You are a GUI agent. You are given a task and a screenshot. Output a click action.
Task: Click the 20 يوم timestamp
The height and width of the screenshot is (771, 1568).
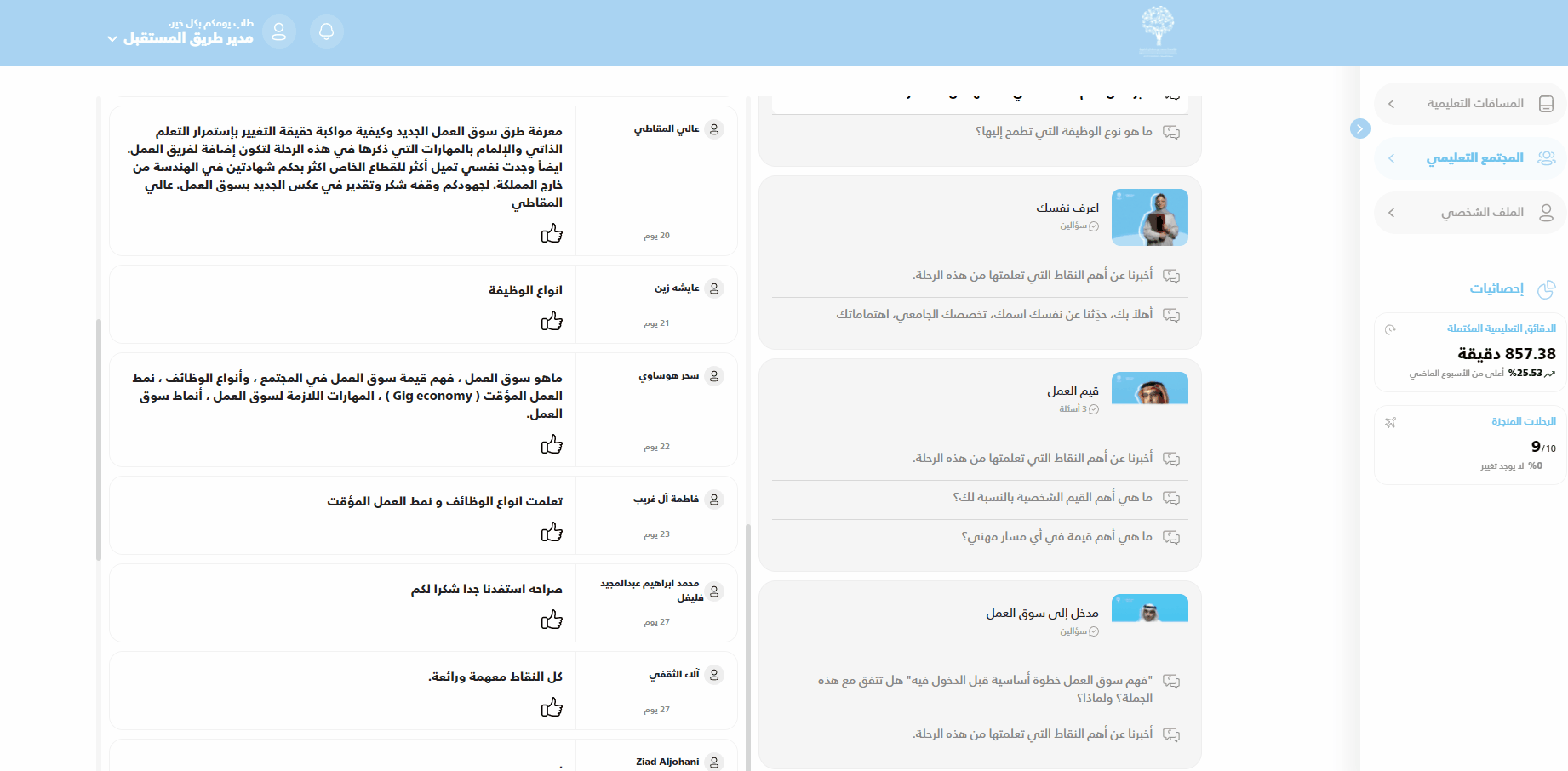pos(657,236)
